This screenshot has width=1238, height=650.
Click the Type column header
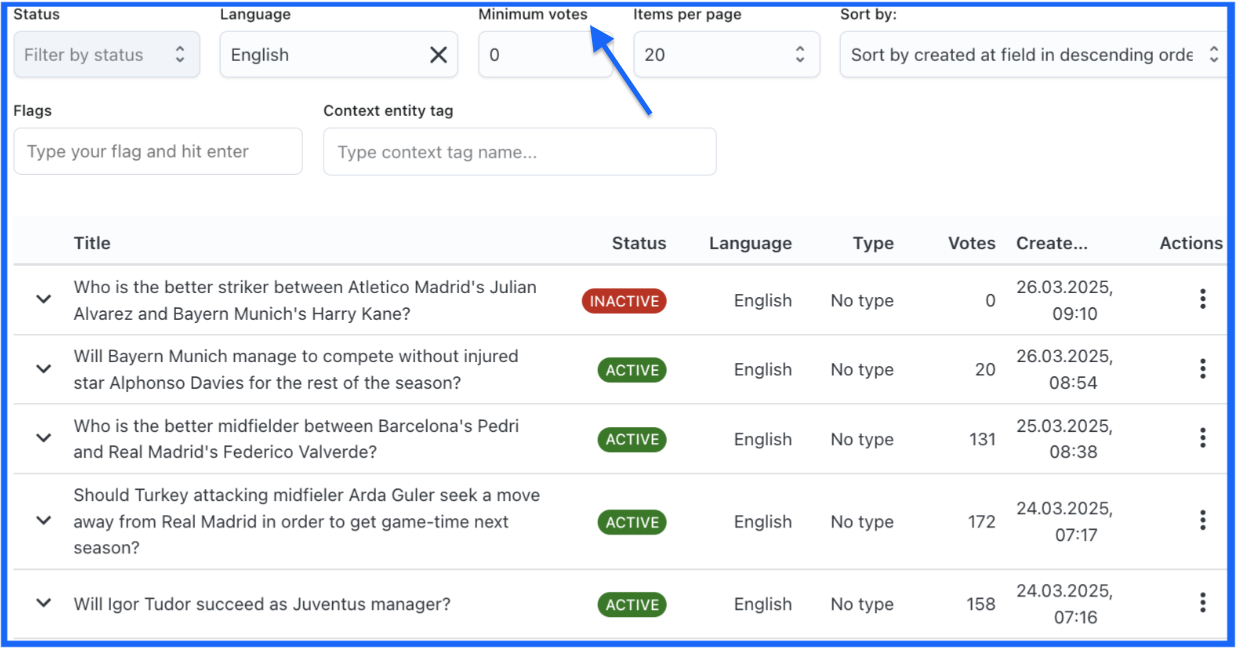pos(873,243)
